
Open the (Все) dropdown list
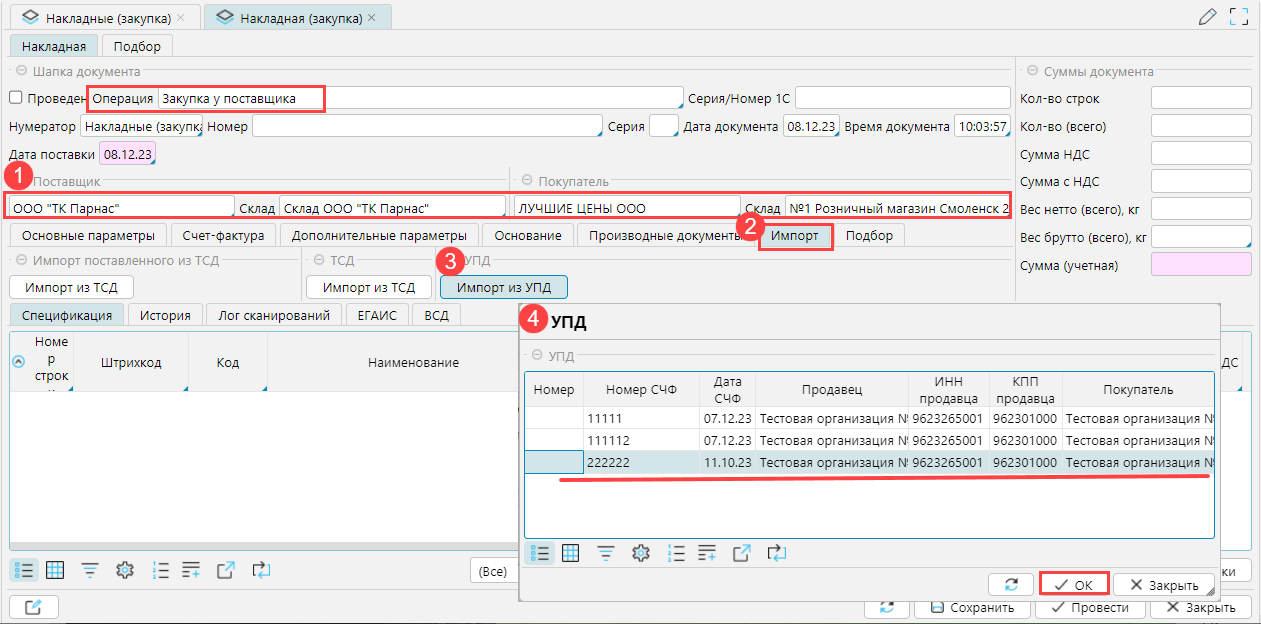tap(493, 571)
